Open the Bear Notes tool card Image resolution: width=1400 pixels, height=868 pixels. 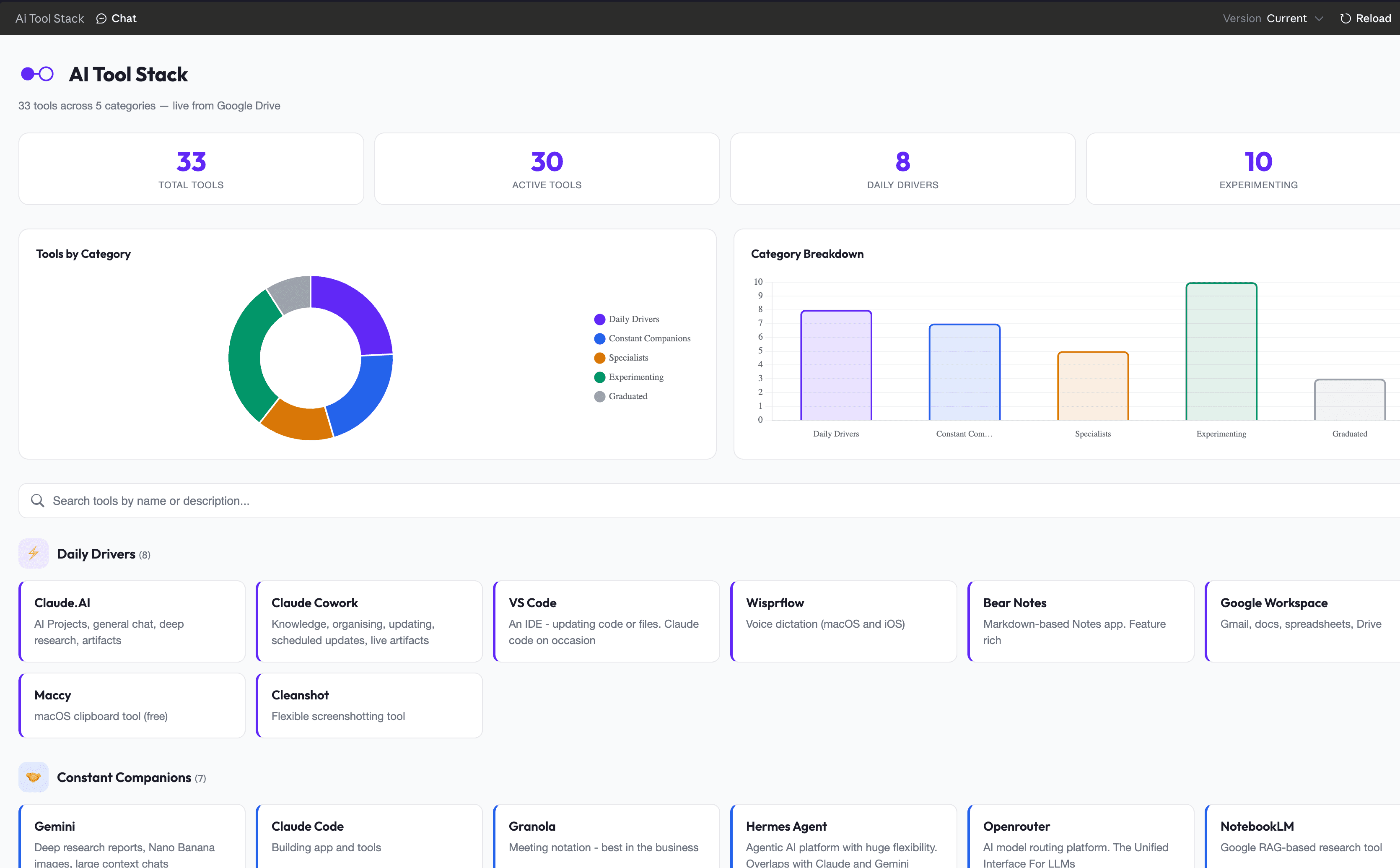tap(1081, 621)
